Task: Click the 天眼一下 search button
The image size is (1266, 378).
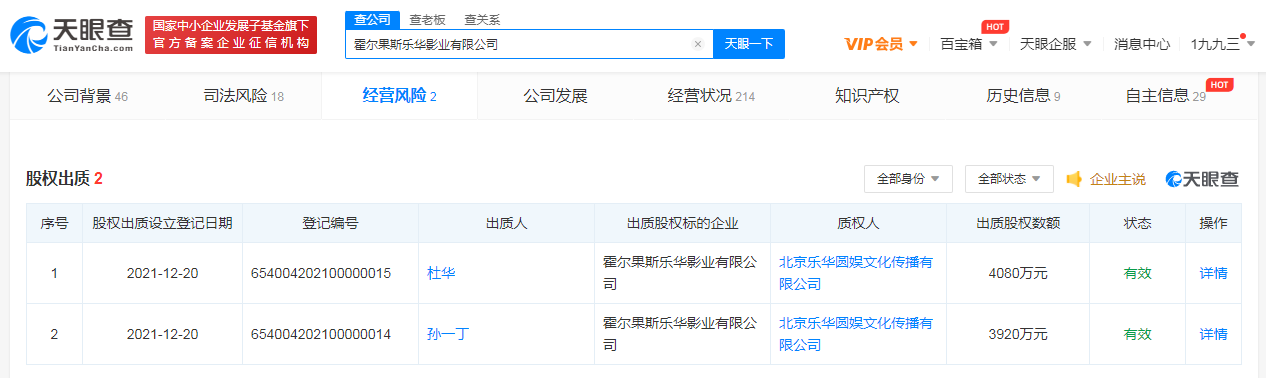Action: point(749,44)
